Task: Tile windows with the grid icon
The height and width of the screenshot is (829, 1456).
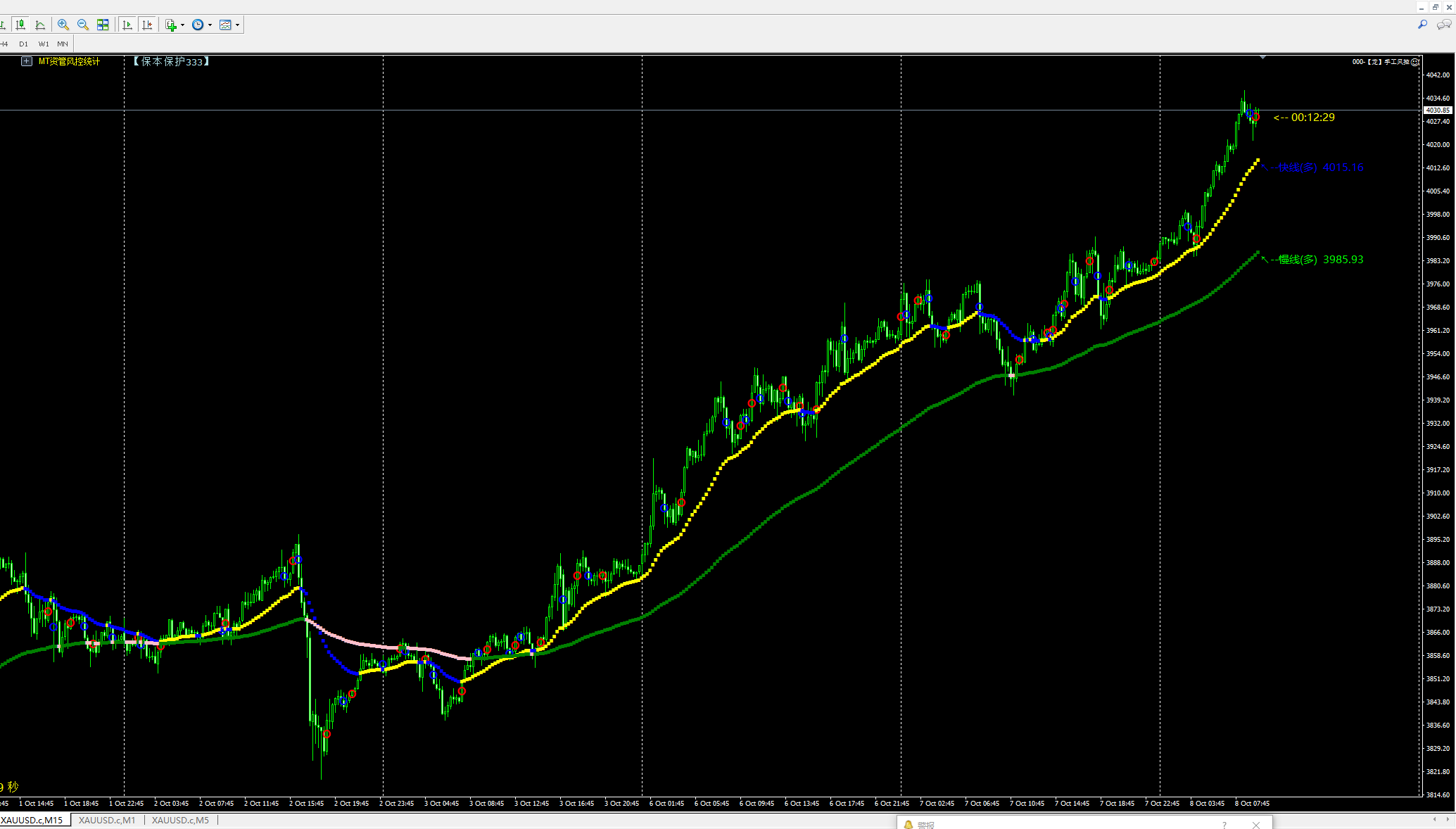Action: (103, 25)
